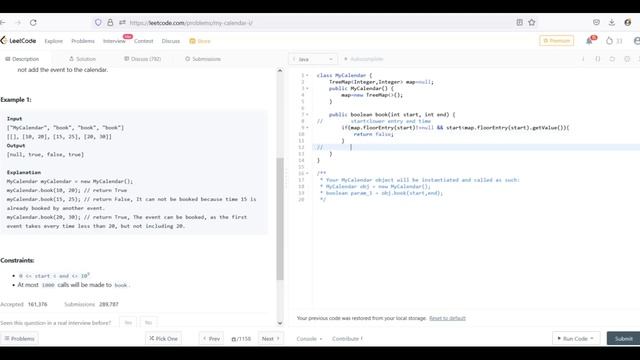The image size is (640, 360).
Task: Go to next problem with Next
Action: [271, 339]
